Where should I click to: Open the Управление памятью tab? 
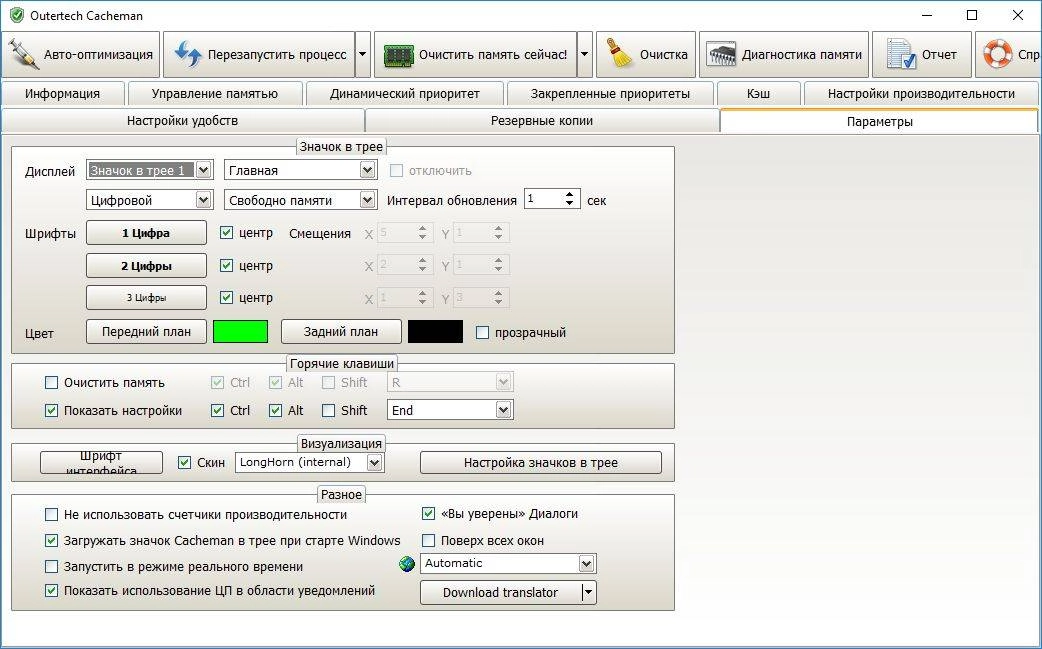(x=215, y=94)
